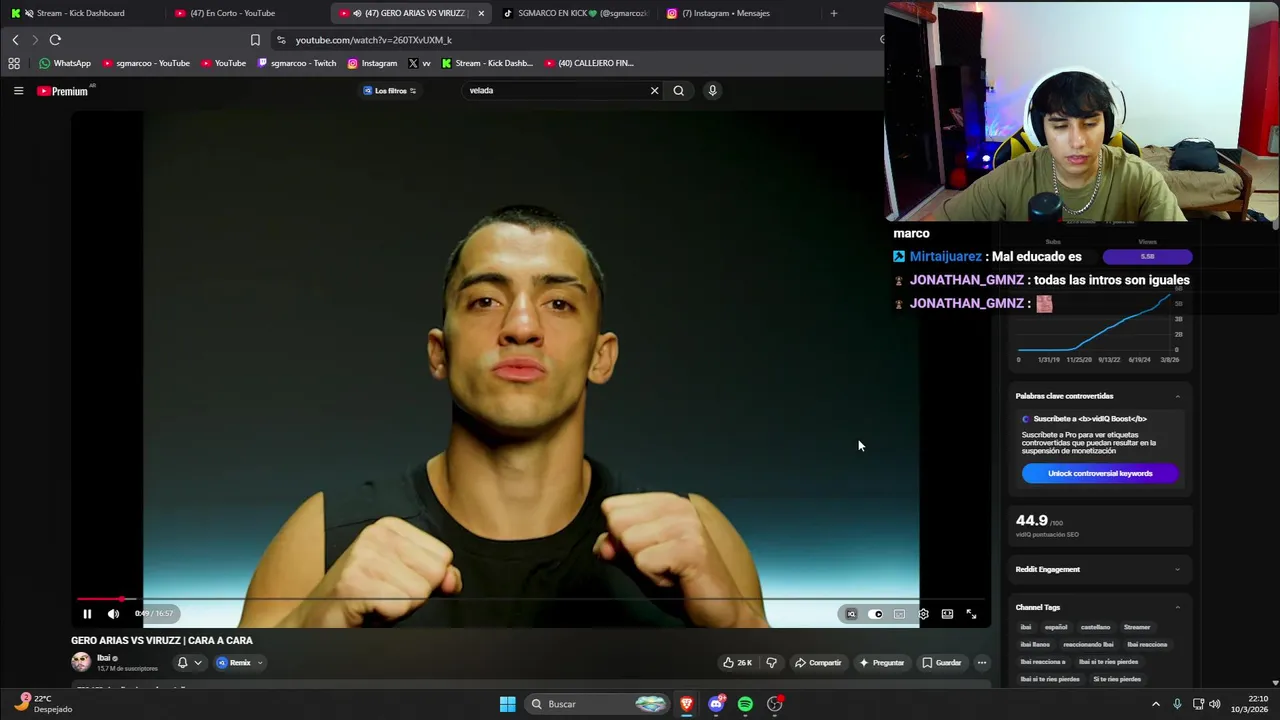Click the notification bell for Ibai
The height and width of the screenshot is (720, 1280).
coord(182,662)
